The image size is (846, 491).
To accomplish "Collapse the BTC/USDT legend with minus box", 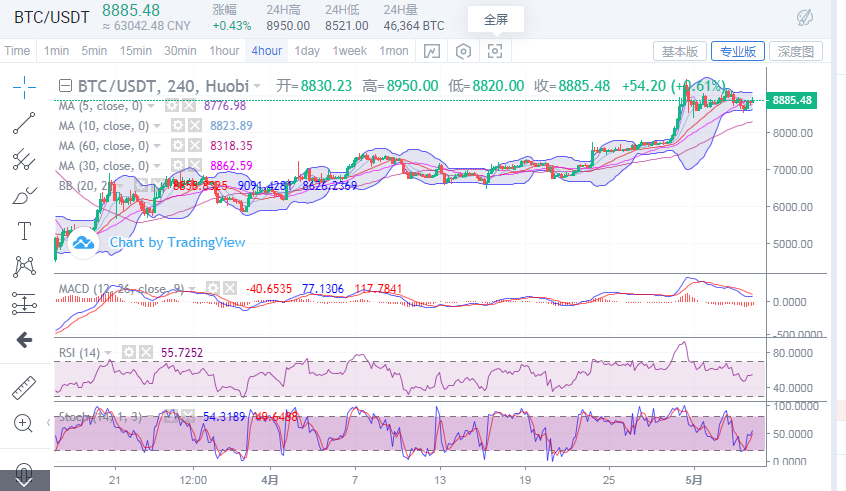I will 65,86.
